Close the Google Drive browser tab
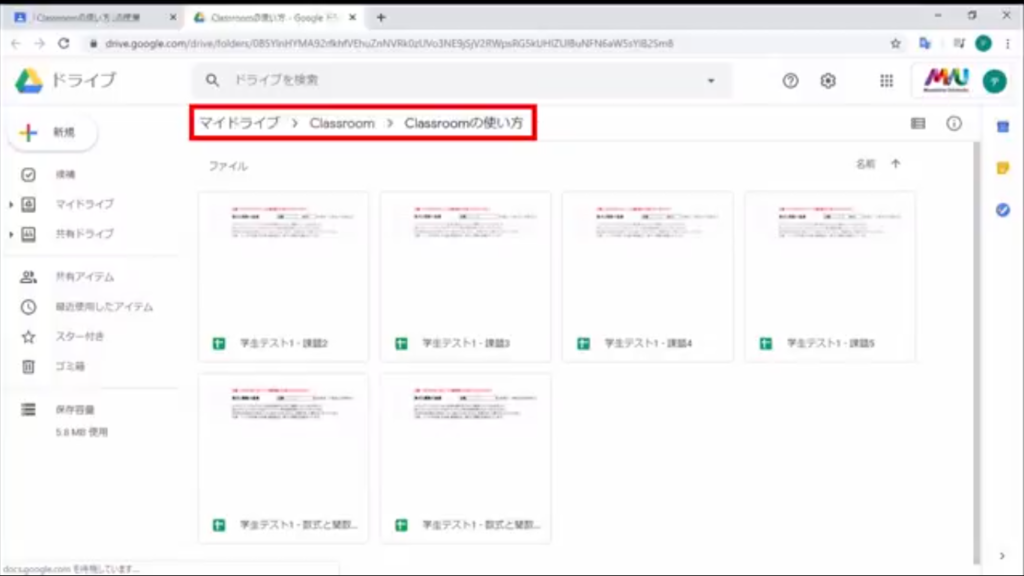1024x576 pixels. 353,18
